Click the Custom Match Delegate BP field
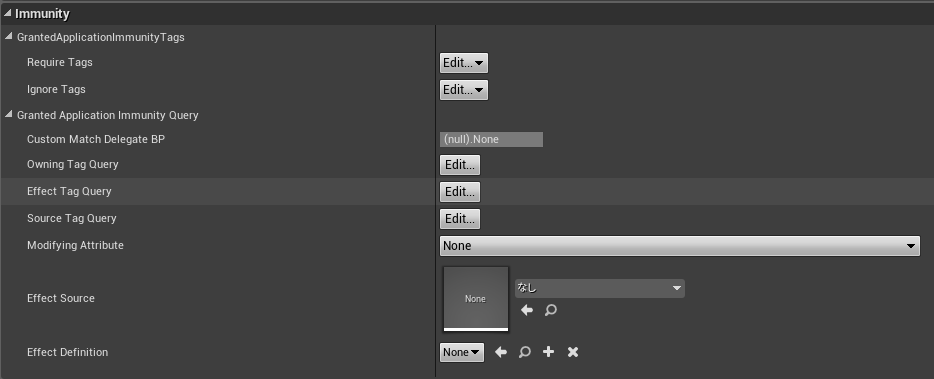This screenshot has height=379, width=934. (491, 139)
